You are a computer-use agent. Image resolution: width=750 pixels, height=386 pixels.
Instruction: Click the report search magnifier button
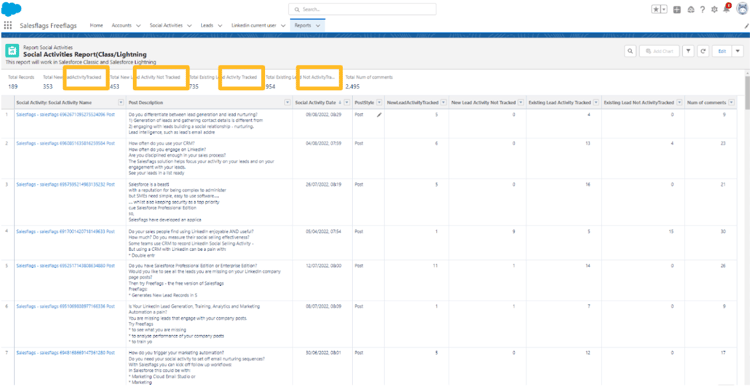[630, 51]
